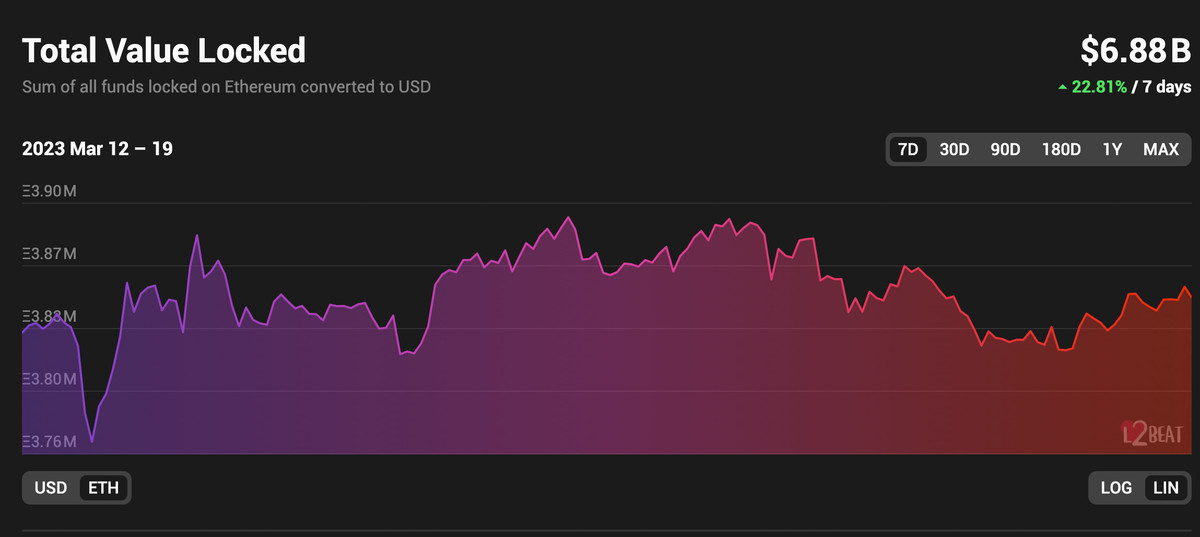The height and width of the screenshot is (537, 1200).
Task: Click the Ξ3.76 M axis label
Action: (x=49, y=442)
